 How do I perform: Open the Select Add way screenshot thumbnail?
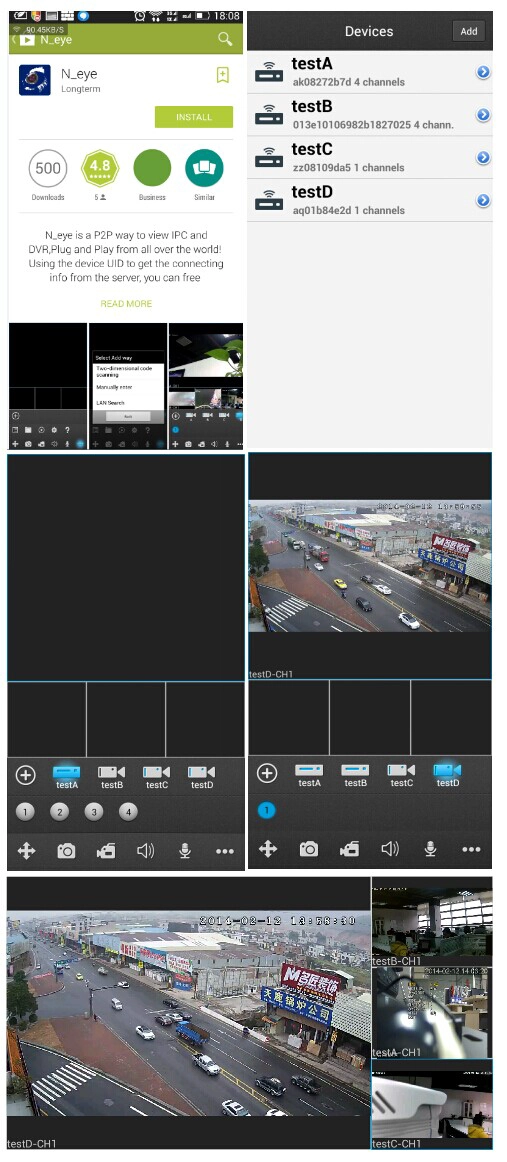pos(127,386)
